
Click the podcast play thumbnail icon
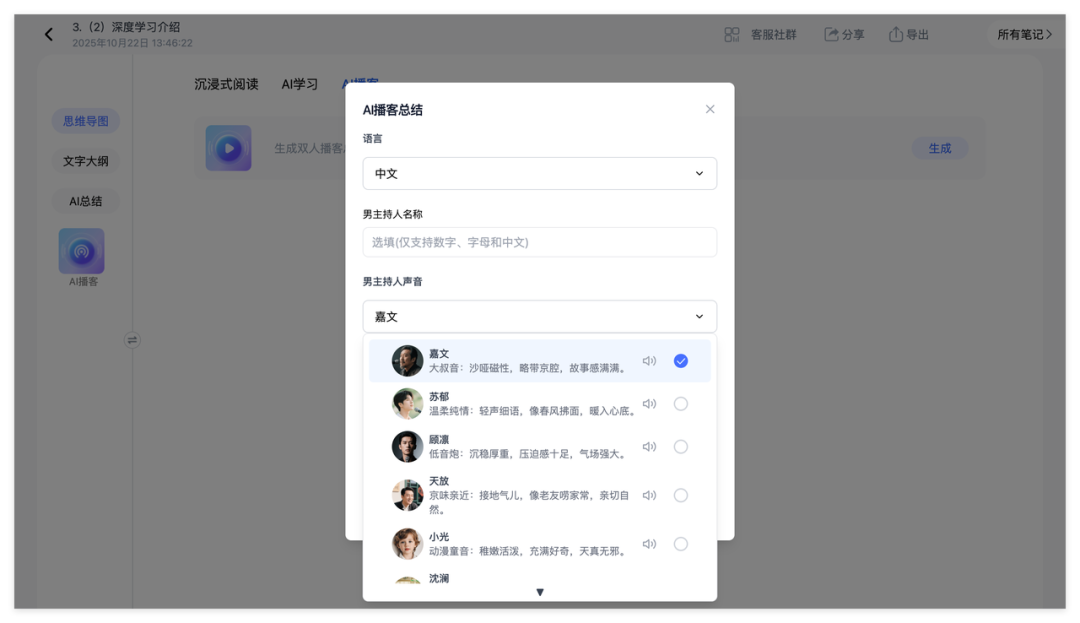[x=228, y=147]
